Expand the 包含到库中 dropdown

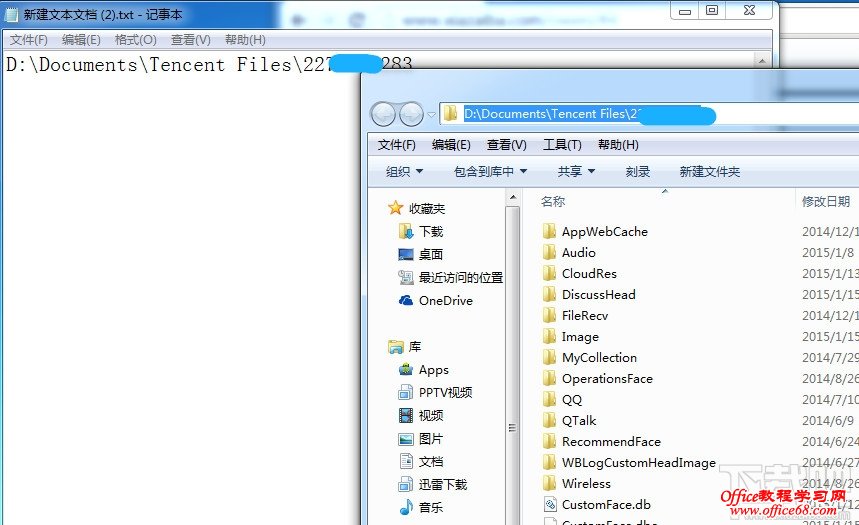pos(490,172)
